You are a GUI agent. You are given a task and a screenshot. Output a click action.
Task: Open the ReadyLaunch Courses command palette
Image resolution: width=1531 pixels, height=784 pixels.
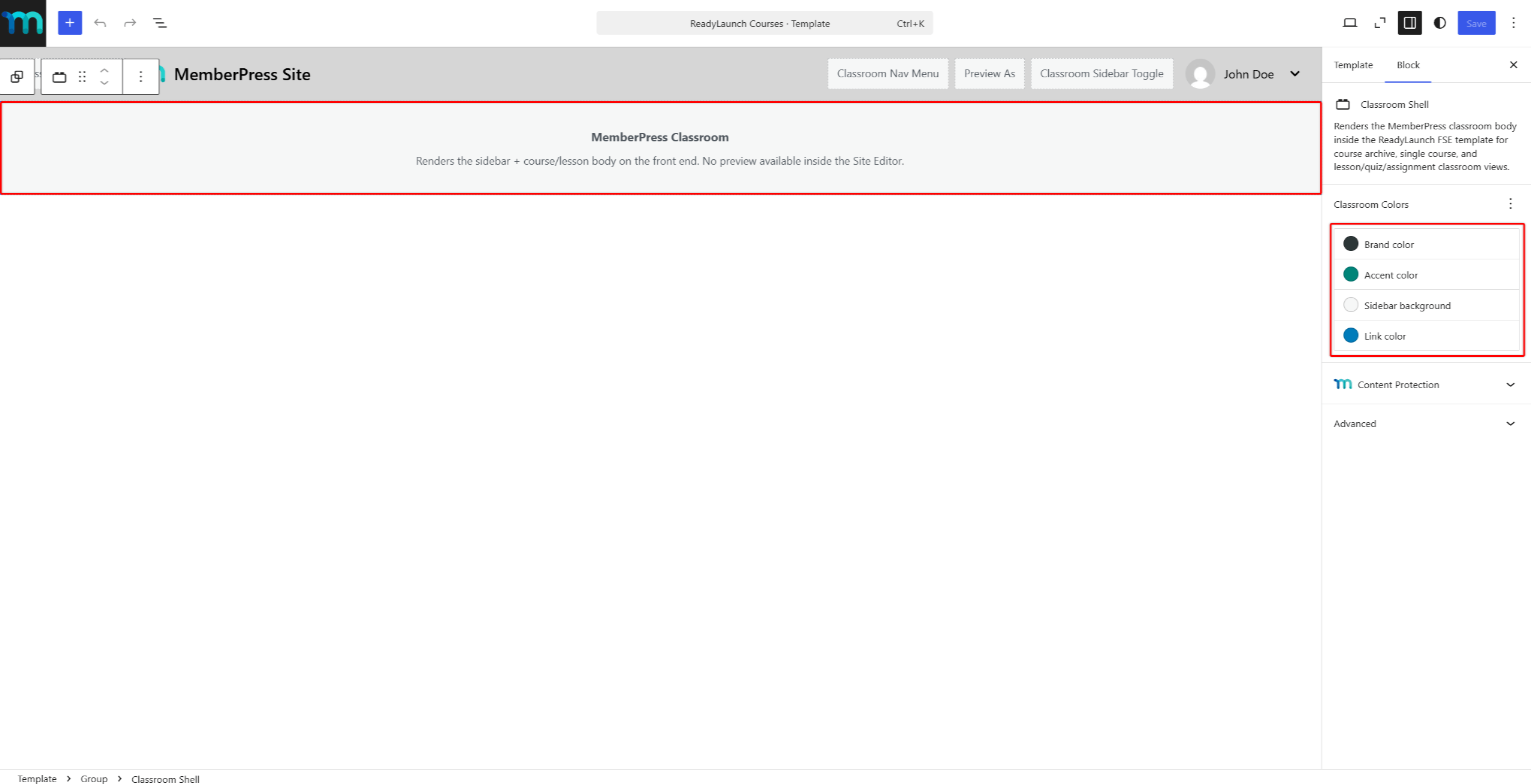point(764,23)
